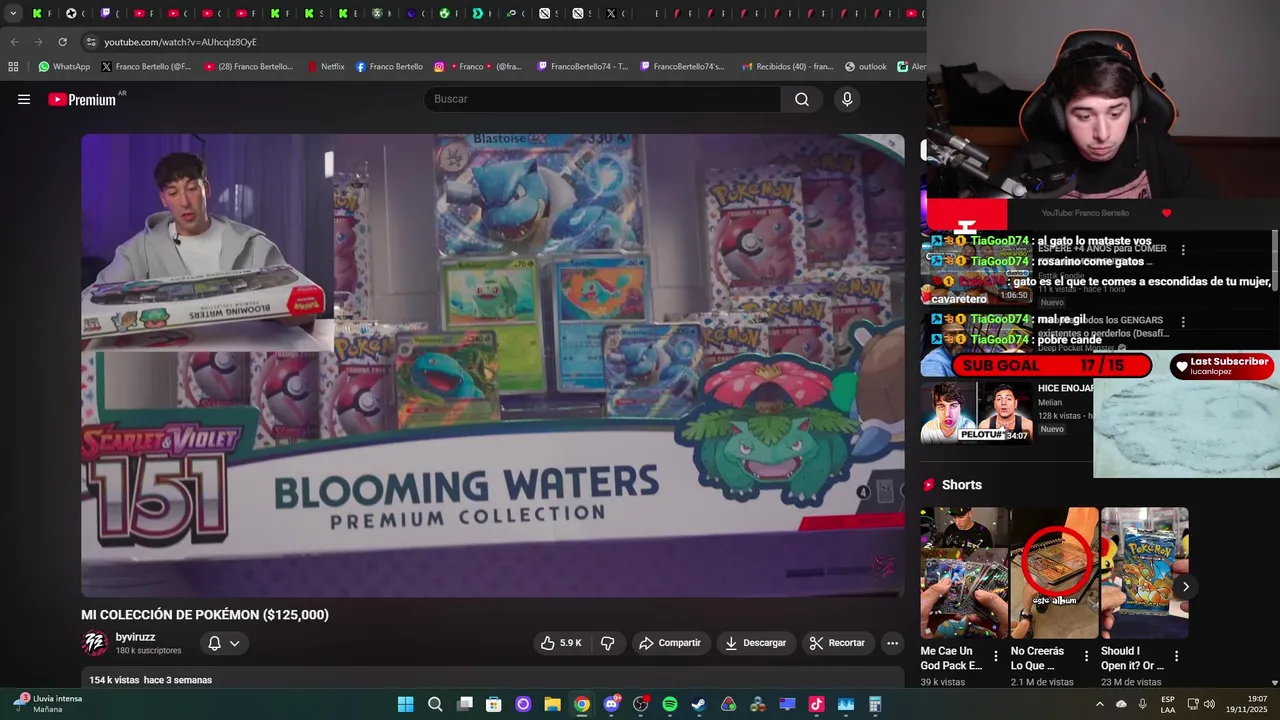
Task: Open the outlook bookmark
Action: [x=866, y=67]
